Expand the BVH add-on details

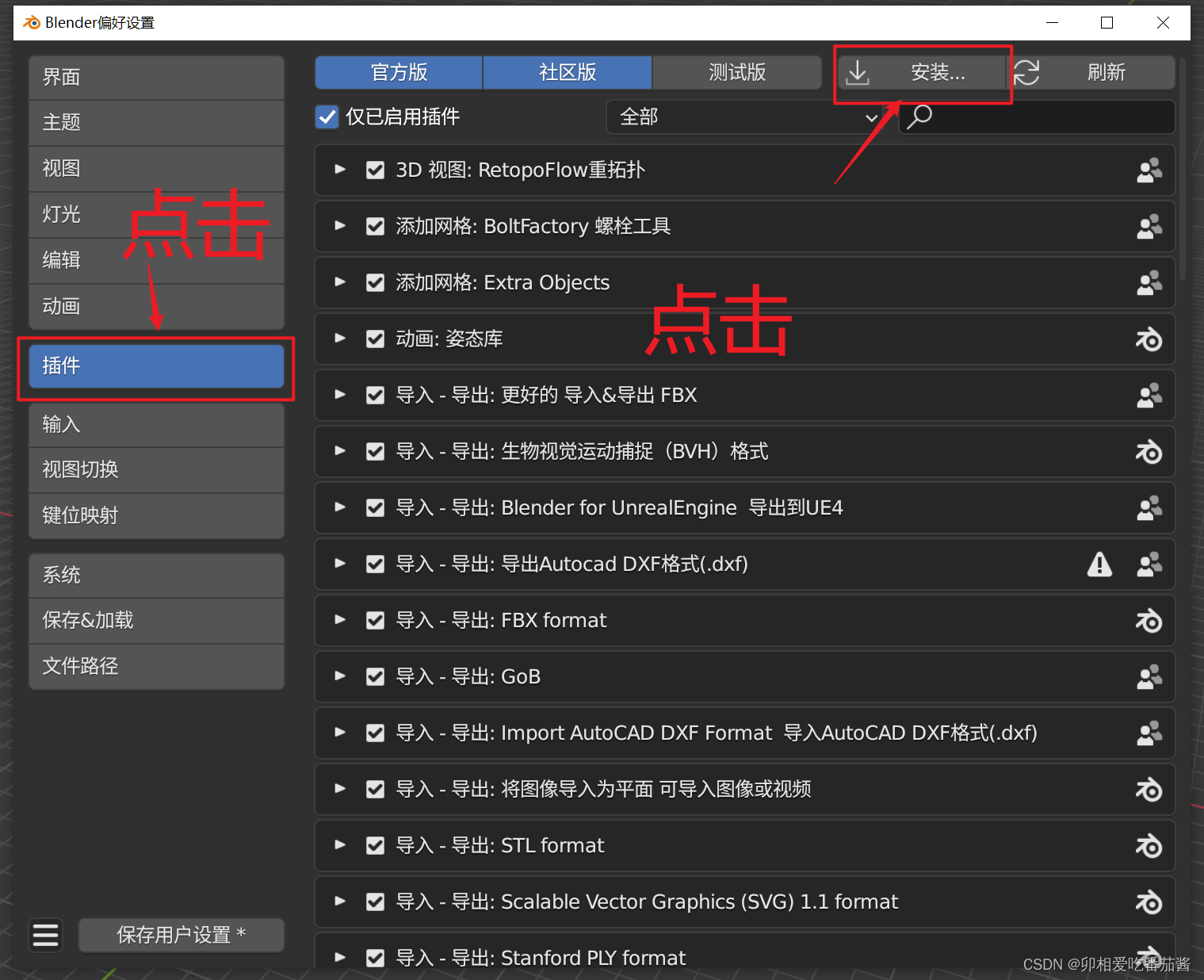[340, 451]
